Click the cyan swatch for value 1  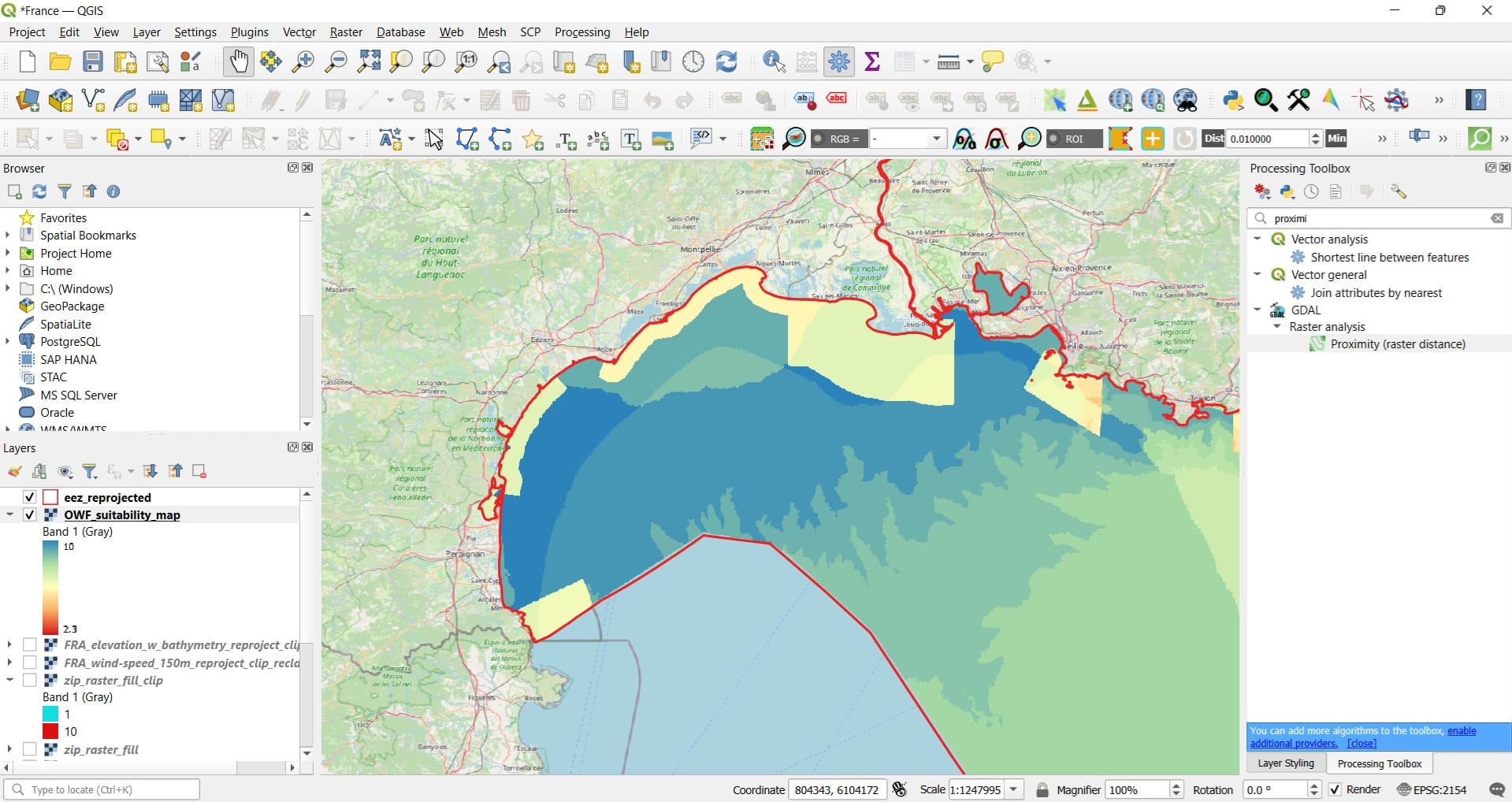[50, 714]
